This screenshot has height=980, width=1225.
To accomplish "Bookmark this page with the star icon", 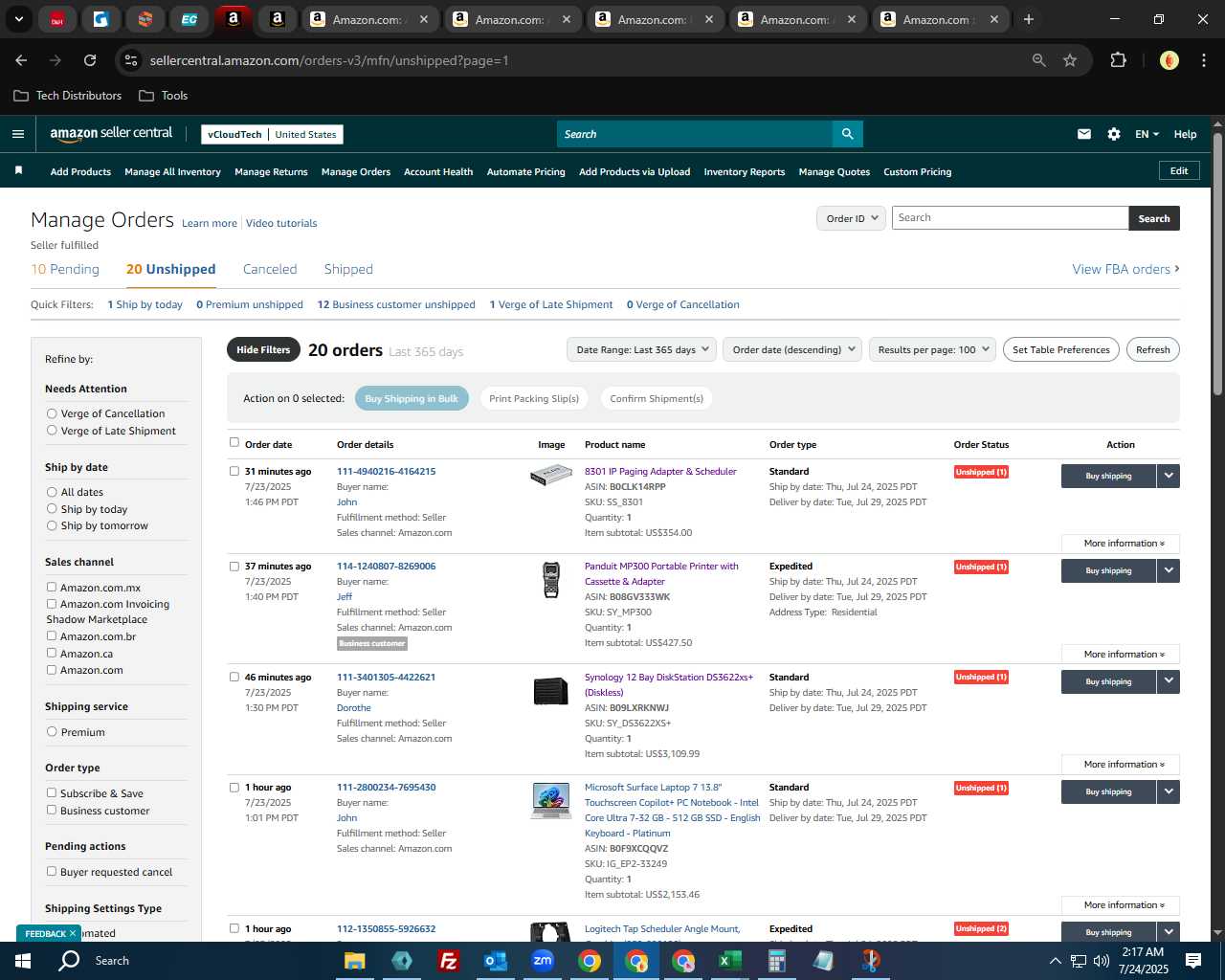I will 1070,60.
